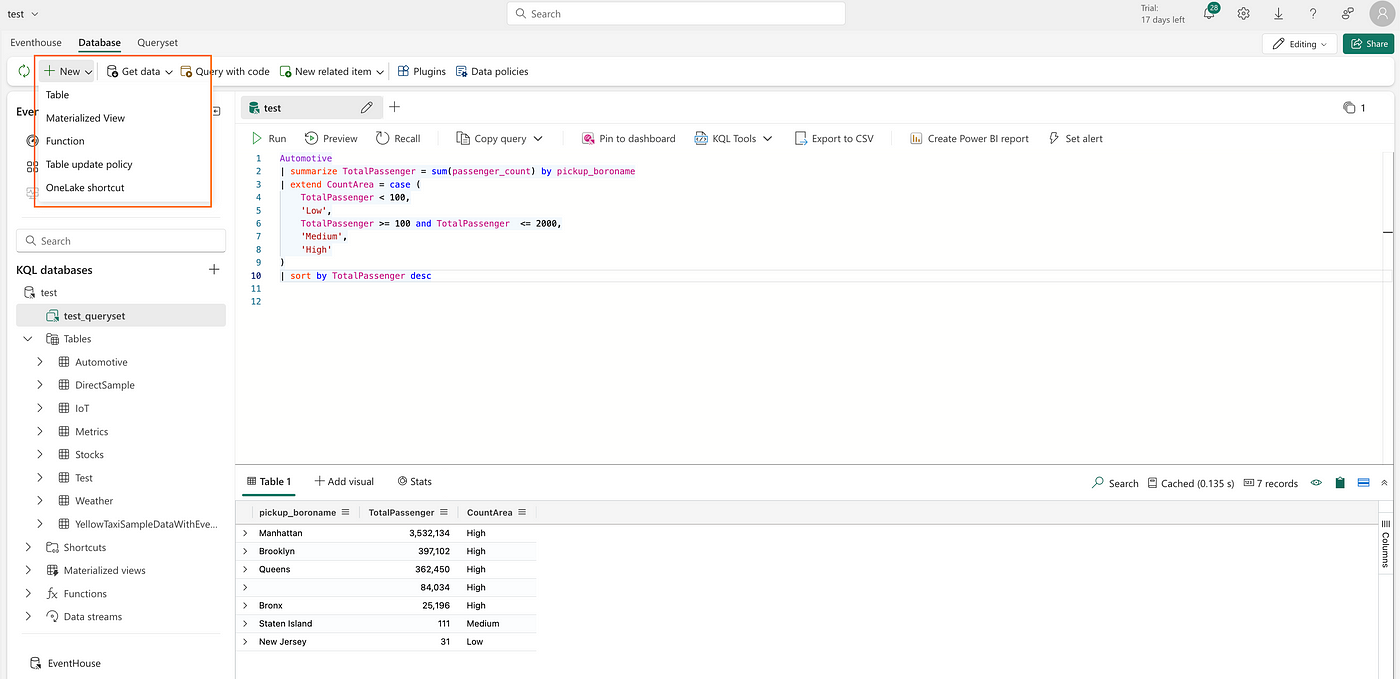Add a new KQL database with the plus
Image resolution: width=1400 pixels, height=679 pixels.
tap(213, 270)
